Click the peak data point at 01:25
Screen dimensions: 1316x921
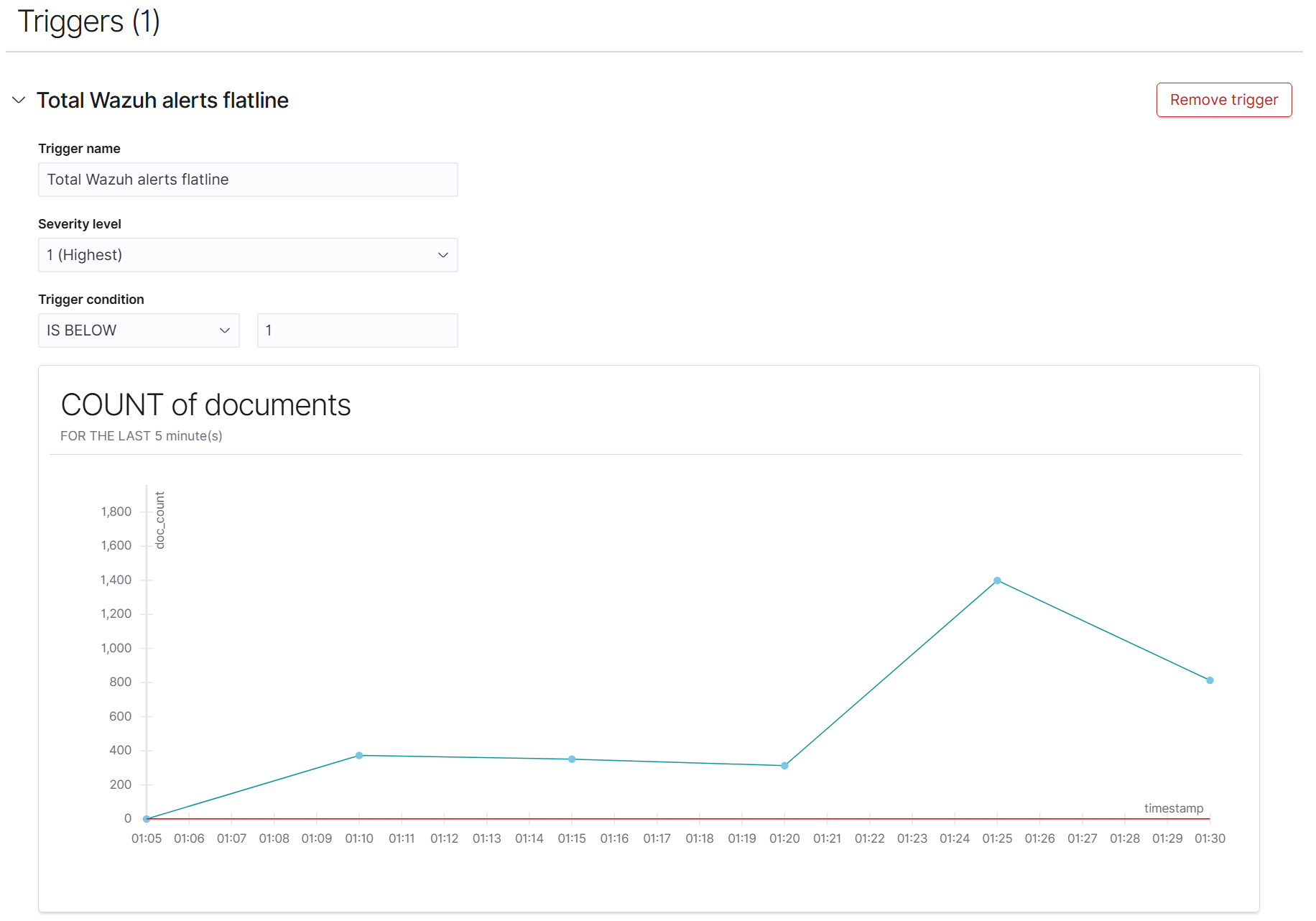(x=997, y=580)
